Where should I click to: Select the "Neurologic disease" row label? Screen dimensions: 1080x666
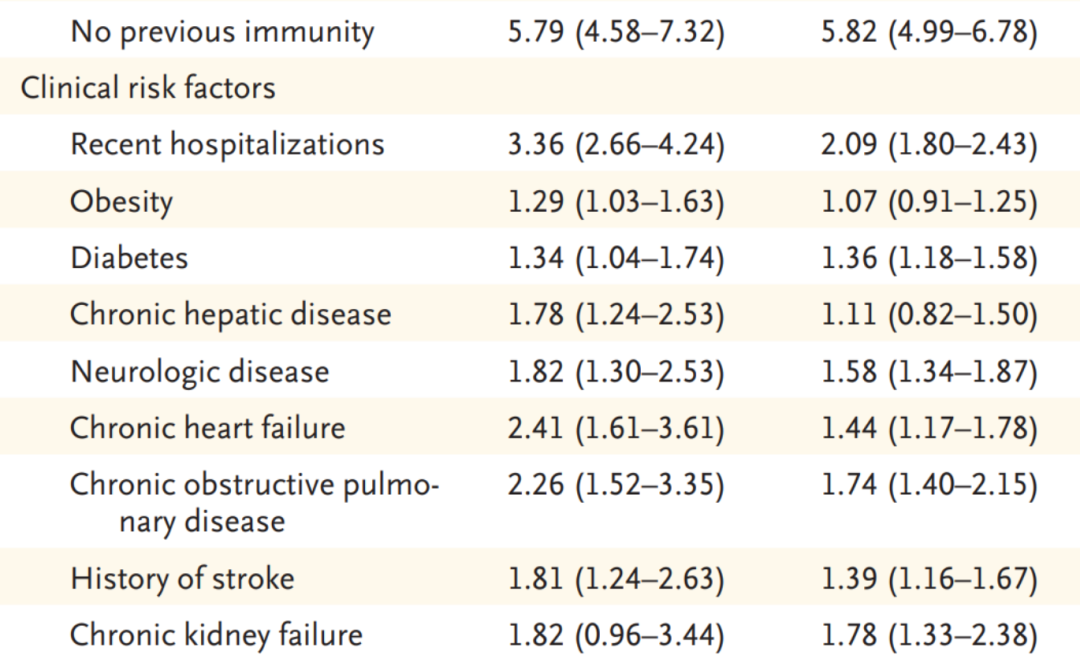coord(199,372)
